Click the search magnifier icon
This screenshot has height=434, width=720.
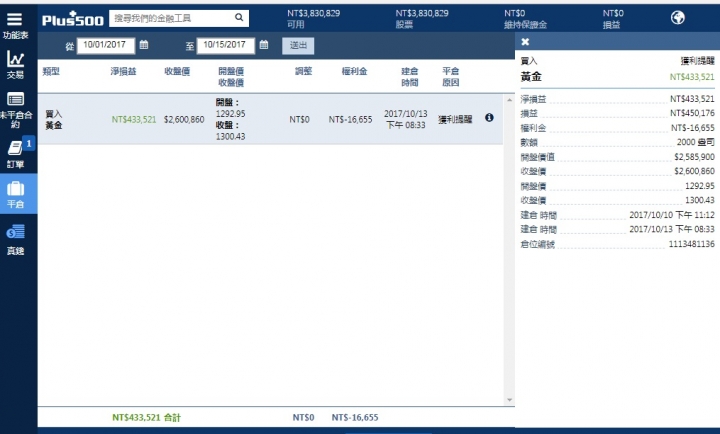coord(239,17)
